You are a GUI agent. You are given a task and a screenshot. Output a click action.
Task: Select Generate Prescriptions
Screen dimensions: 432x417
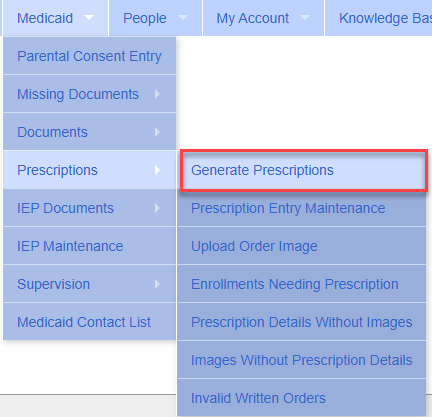click(304, 170)
